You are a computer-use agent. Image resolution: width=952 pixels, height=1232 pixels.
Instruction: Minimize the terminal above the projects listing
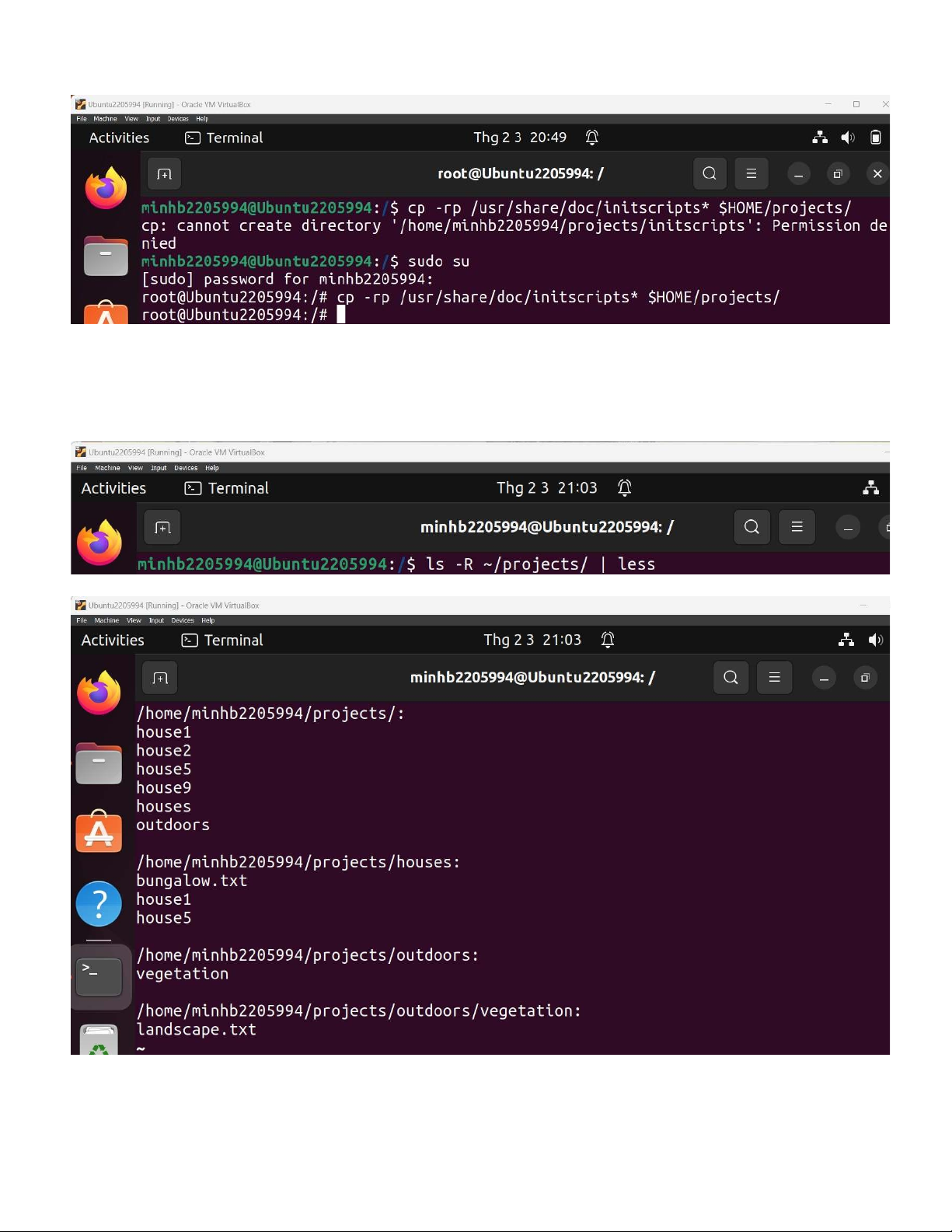pyautogui.click(x=824, y=678)
